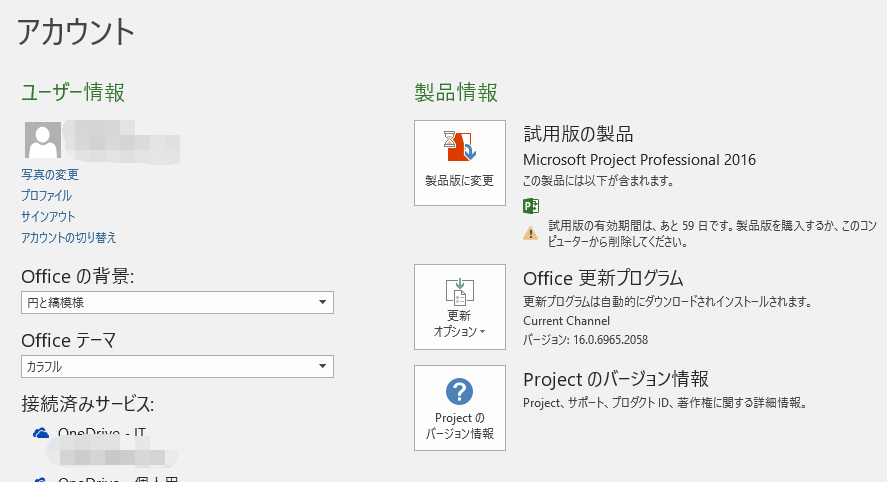Viewport: 887px width, 482px height.
Task: Open the プロファイル link
Action: coord(46,196)
